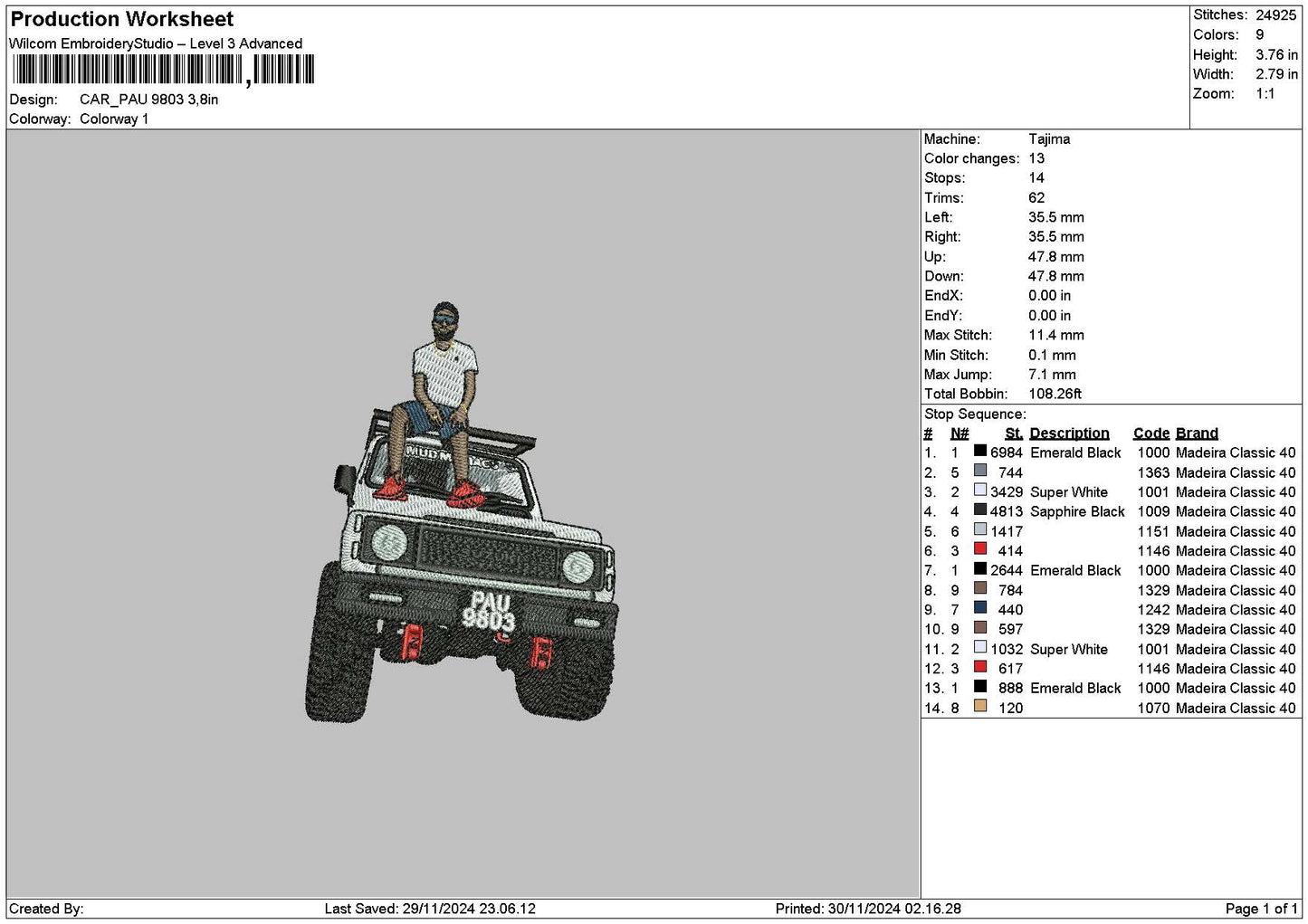
Task: Click the Sapphire Black swatch in row 4
Action: point(980,510)
